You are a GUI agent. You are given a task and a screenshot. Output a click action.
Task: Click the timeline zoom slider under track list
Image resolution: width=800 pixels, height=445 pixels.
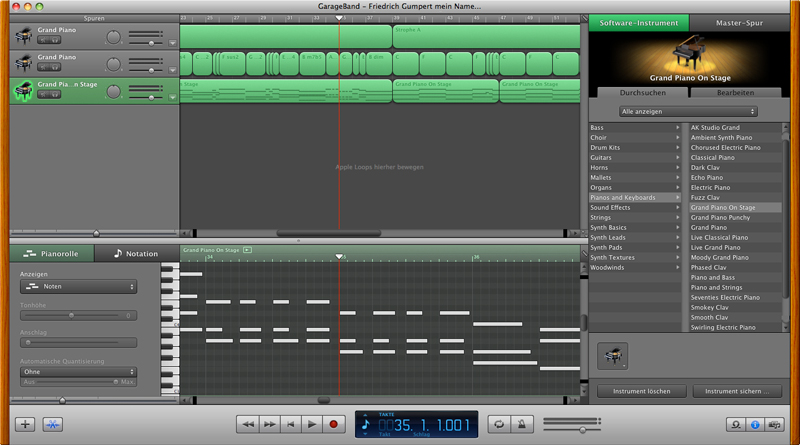click(94, 233)
